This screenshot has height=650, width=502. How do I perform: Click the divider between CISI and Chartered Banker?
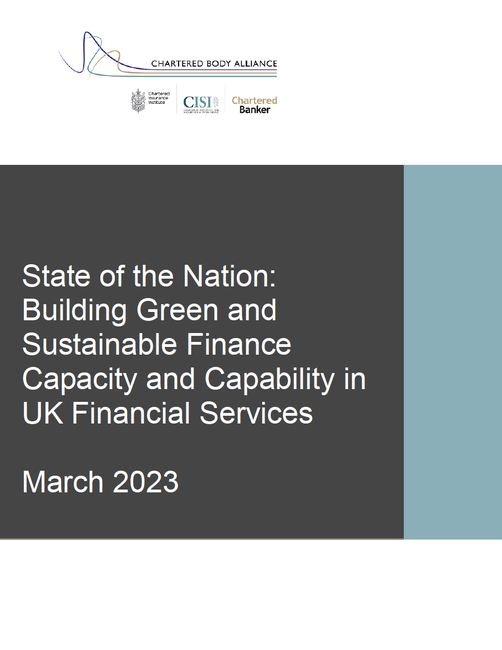coord(225,99)
